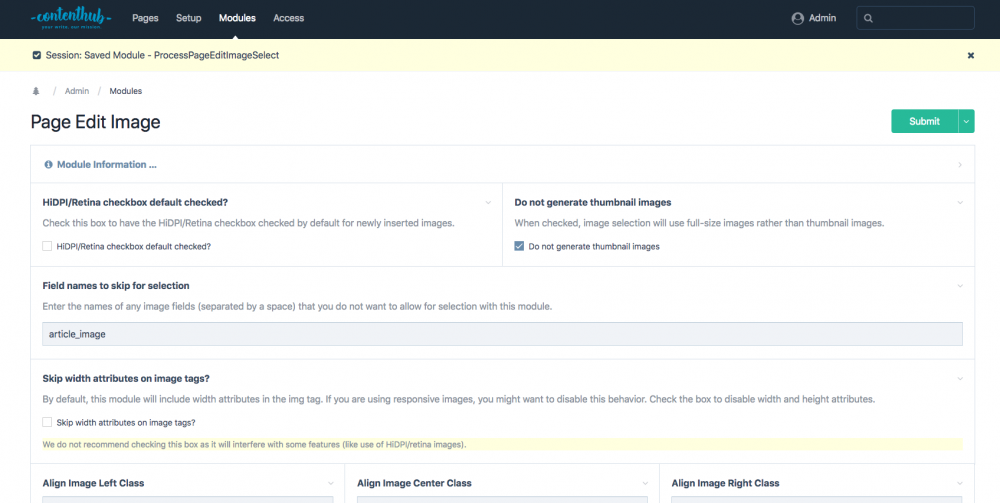The height and width of the screenshot is (503, 1000).
Task: Open the Pages menu
Action: point(145,18)
